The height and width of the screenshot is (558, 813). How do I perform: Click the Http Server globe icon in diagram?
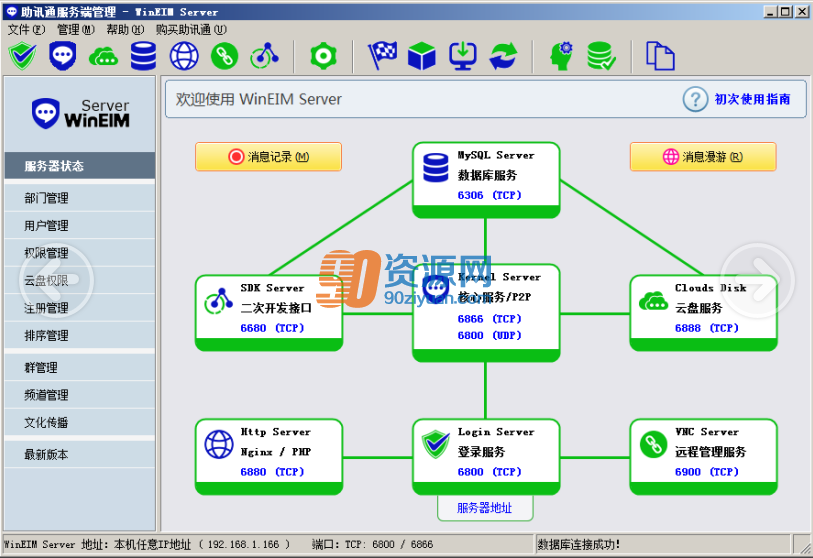point(219,444)
